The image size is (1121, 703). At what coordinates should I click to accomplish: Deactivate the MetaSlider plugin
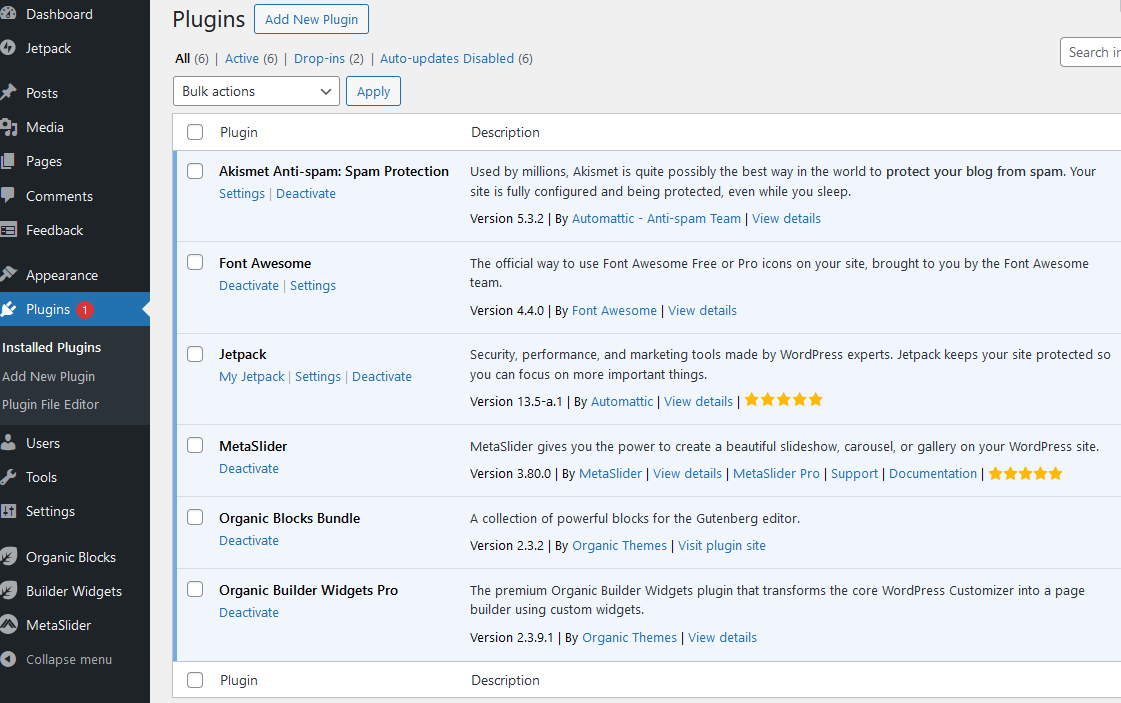click(x=249, y=468)
